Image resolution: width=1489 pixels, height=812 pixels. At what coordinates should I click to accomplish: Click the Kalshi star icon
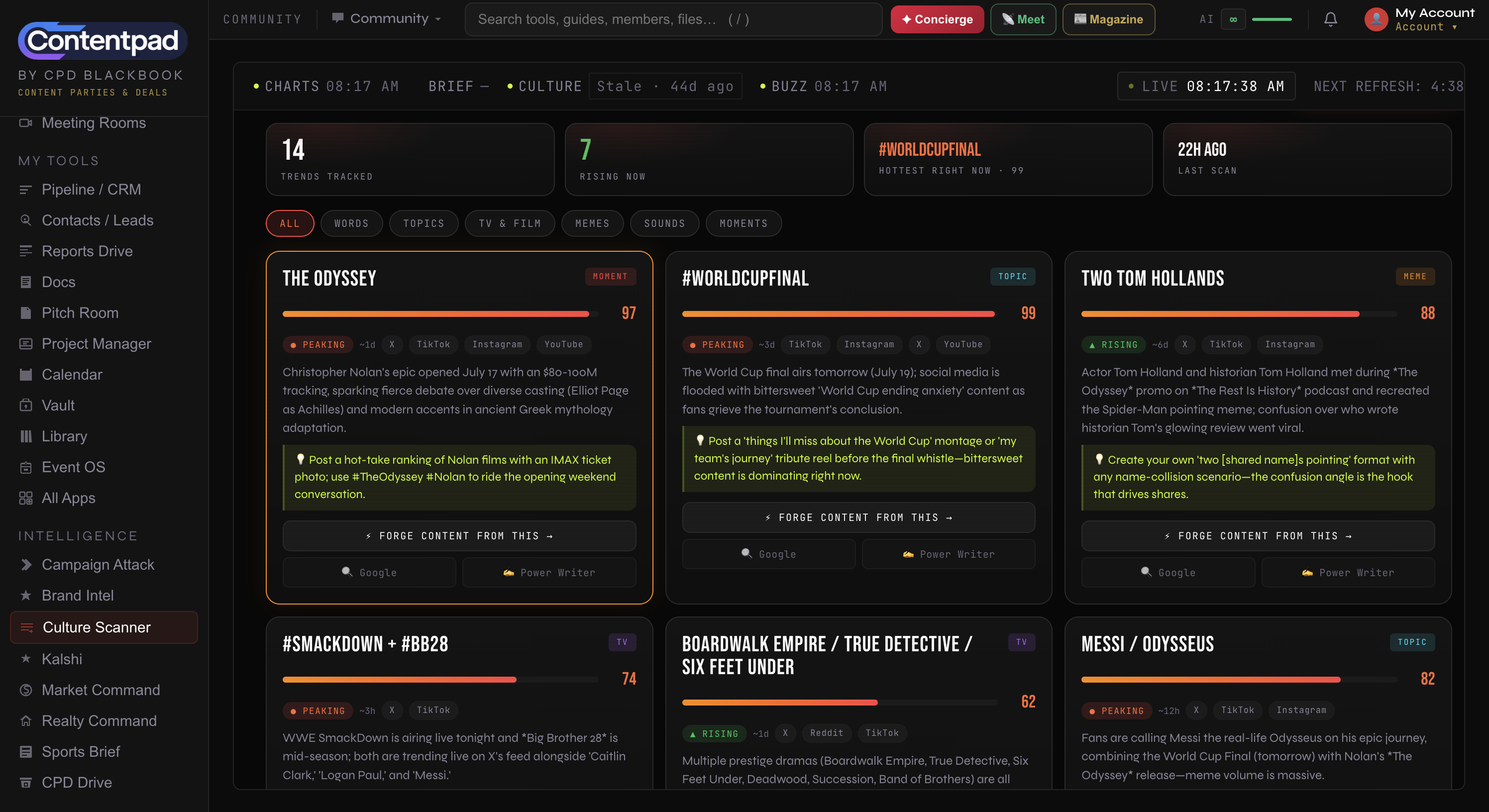[25, 659]
